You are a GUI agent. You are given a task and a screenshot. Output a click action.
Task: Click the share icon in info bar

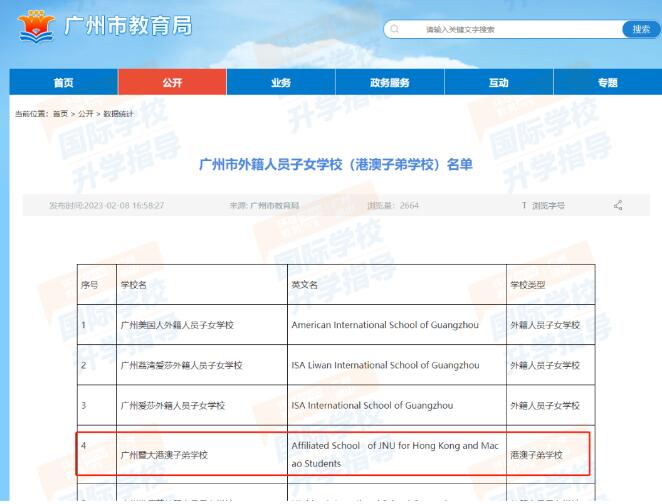tap(618, 206)
